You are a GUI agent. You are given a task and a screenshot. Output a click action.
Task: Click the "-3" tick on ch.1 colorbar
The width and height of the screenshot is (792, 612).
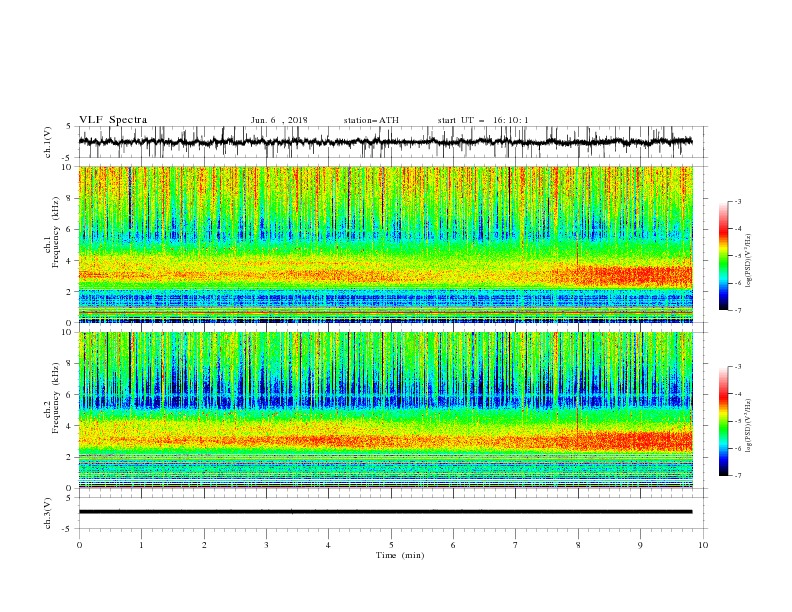tap(737, 201)
